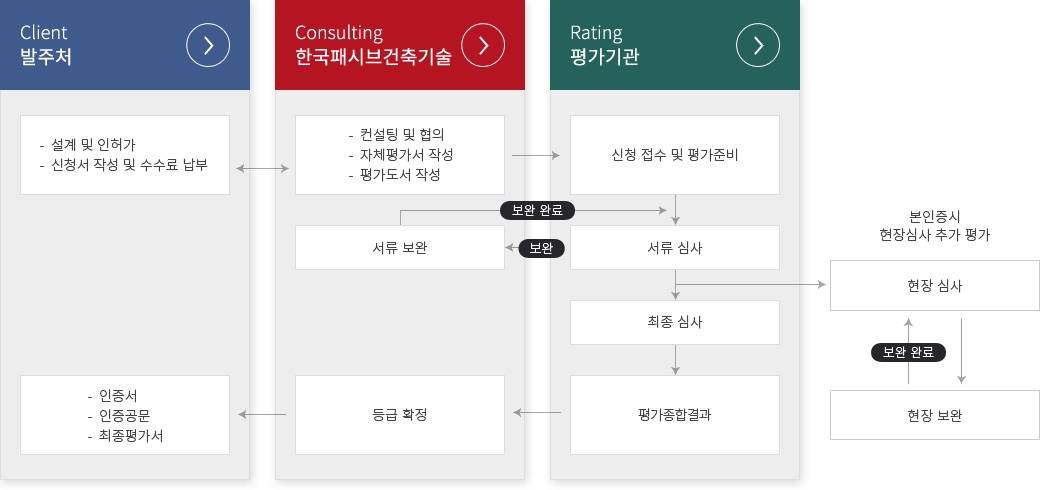
Task: Select the 서류 심사 box
Action: tap(675, 248)
